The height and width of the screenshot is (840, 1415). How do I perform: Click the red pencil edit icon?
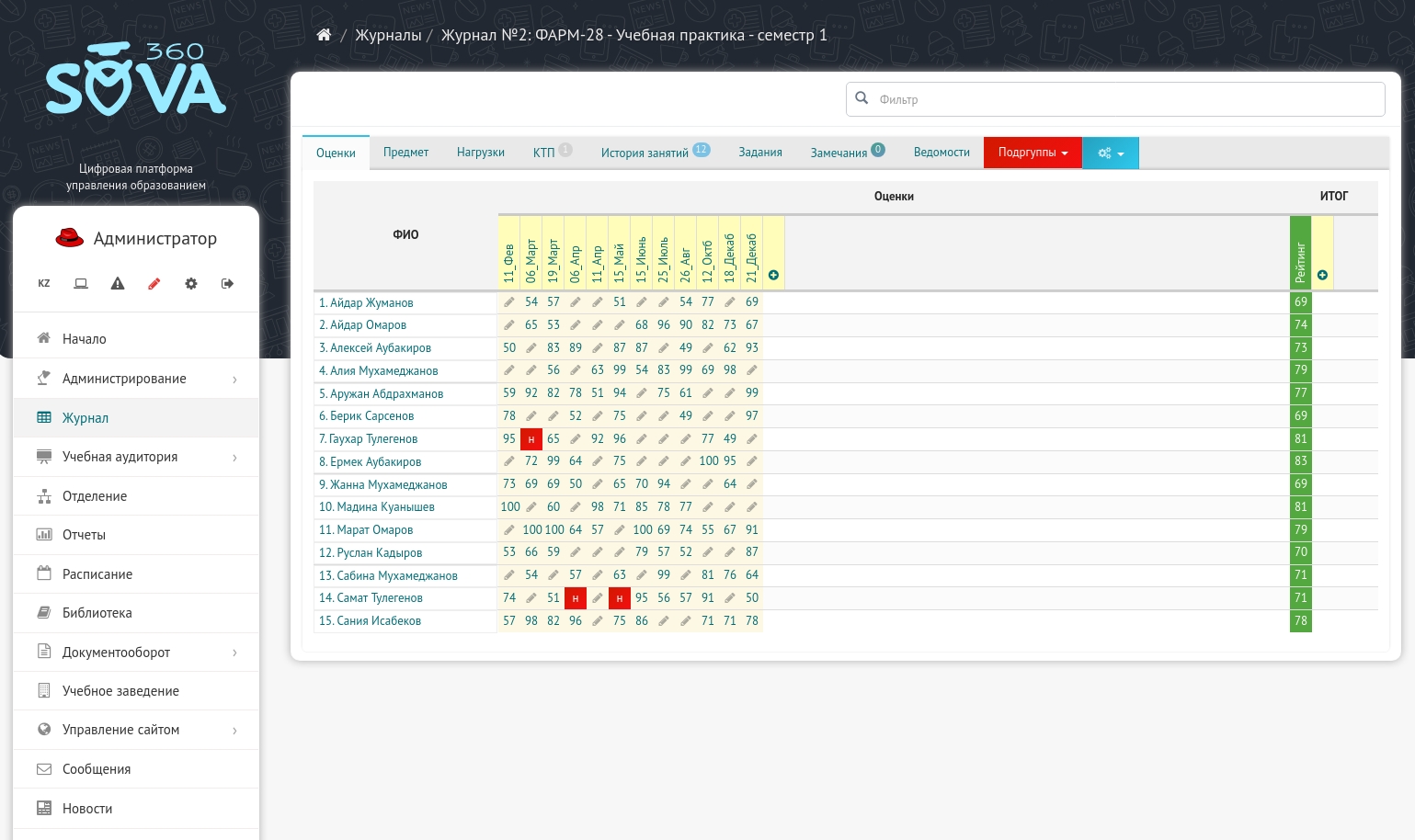click(x=154, y=284)
